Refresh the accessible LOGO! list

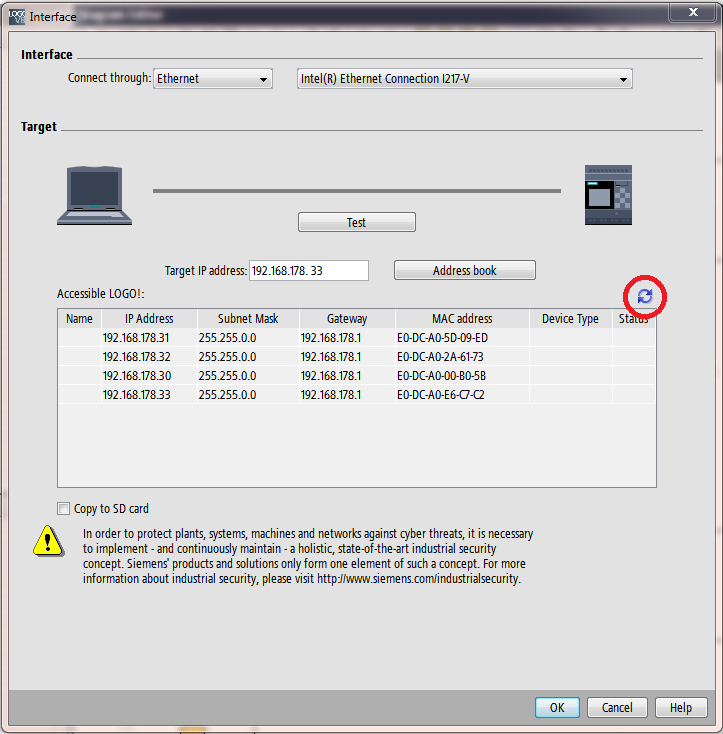(x=645, y=296)
